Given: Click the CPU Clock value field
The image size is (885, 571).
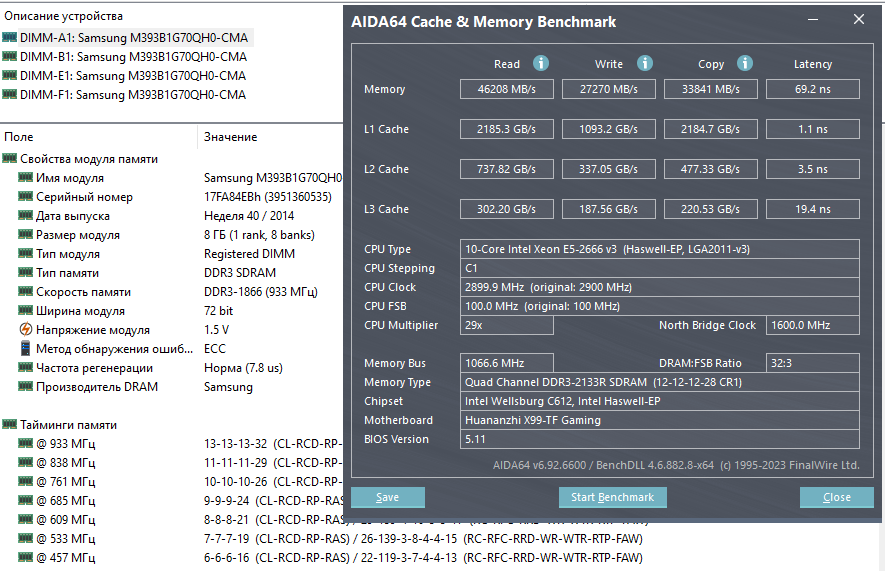Looking at the screenshot, I should tap(660, 287).
